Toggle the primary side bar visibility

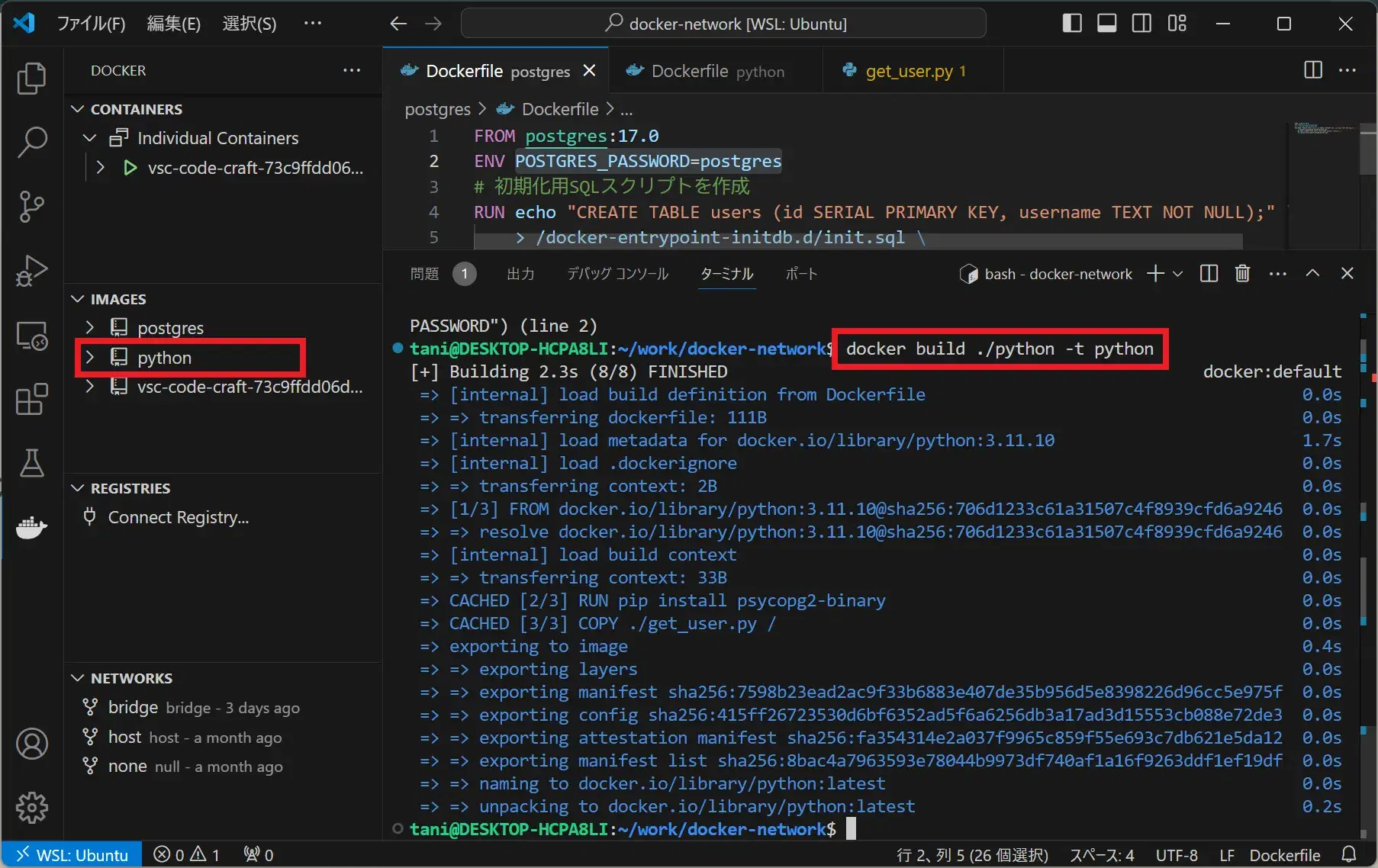click(x=1071, y=24)
